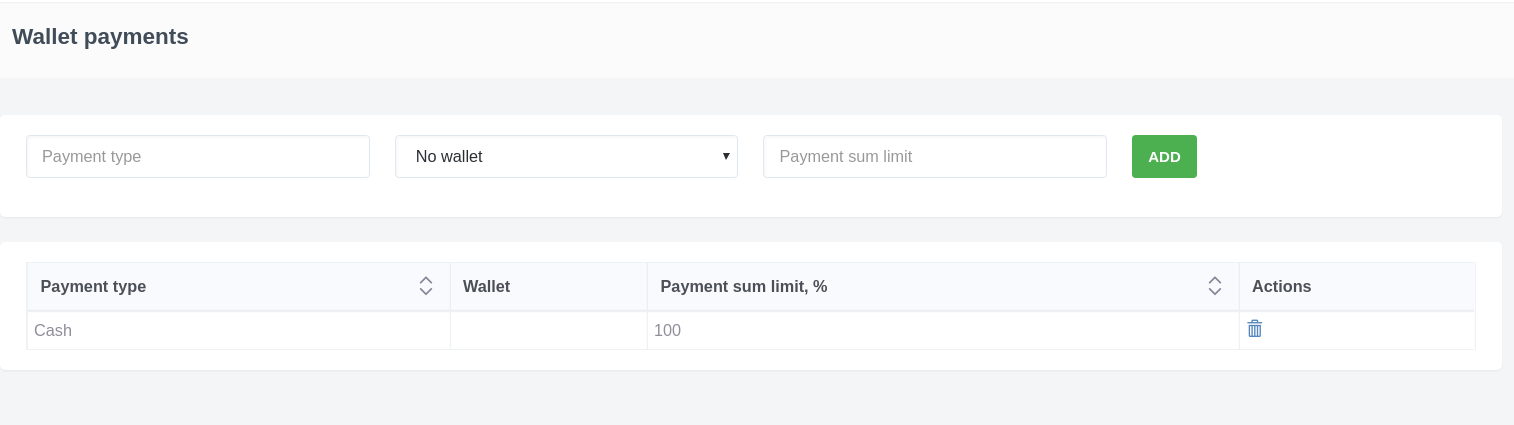Sort by the Payment type column header

coord(94,287)
